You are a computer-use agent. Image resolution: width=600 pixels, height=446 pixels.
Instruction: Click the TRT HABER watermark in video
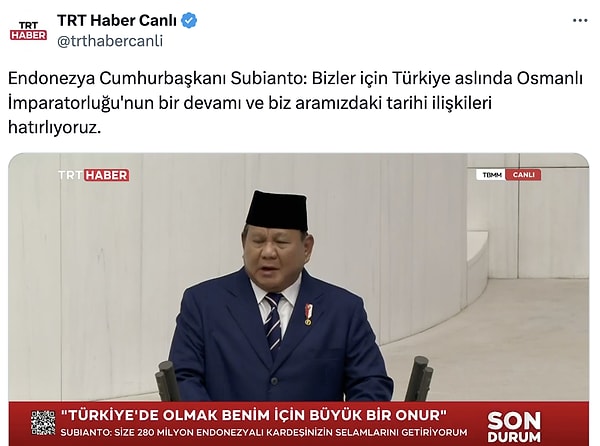[x=94, y=175]
